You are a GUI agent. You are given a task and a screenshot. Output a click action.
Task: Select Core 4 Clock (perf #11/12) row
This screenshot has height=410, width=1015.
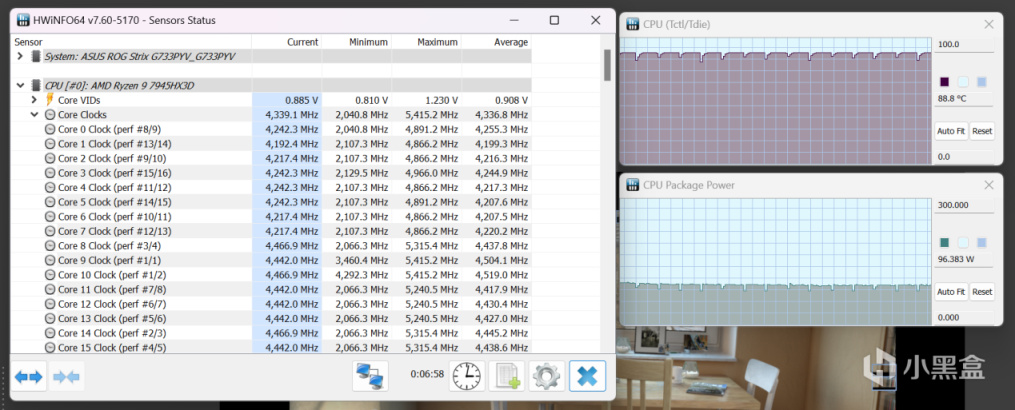coord(272,187)
